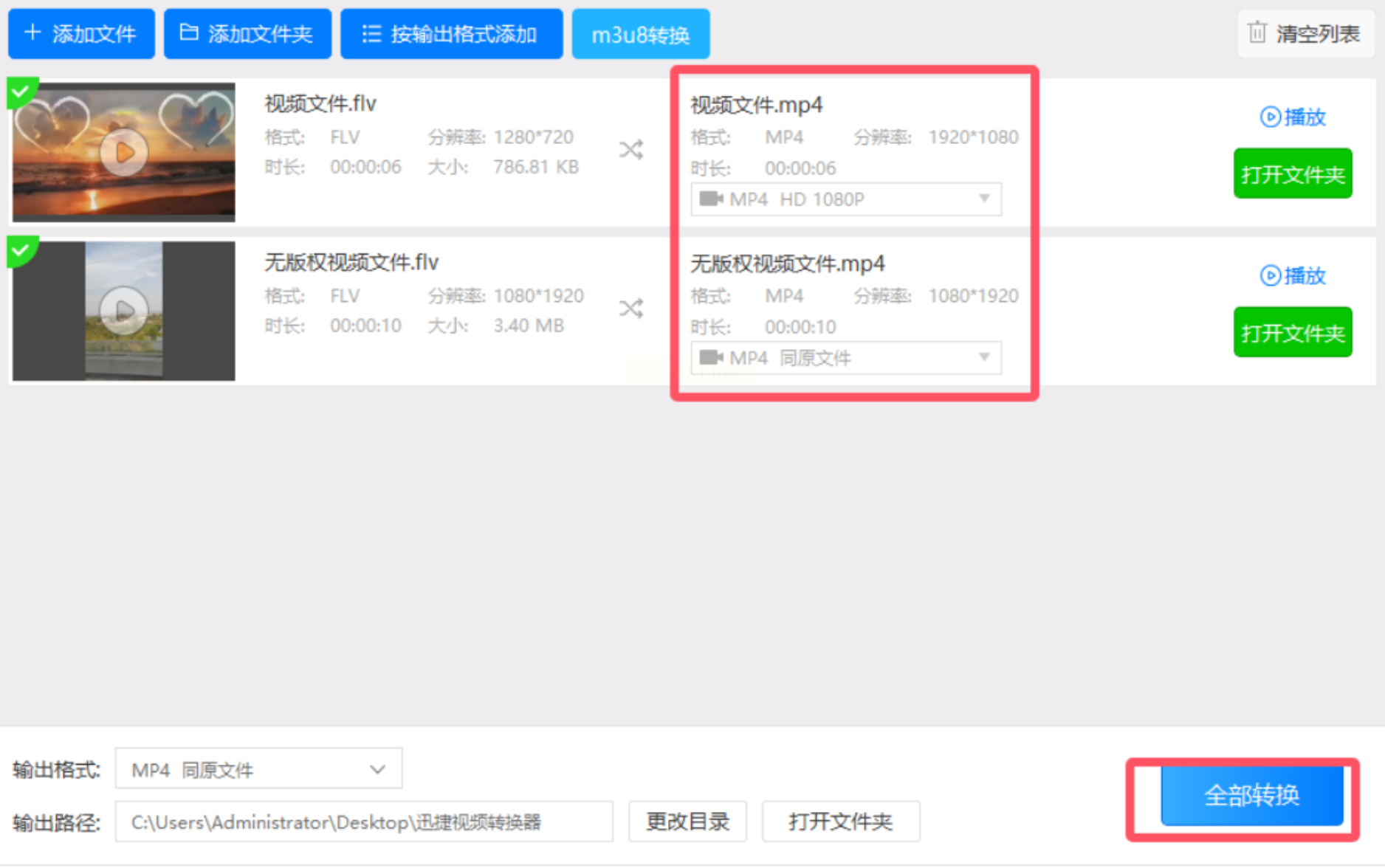Open the m3u8转换 tool
1385x868 pixels.
[641, 34]
